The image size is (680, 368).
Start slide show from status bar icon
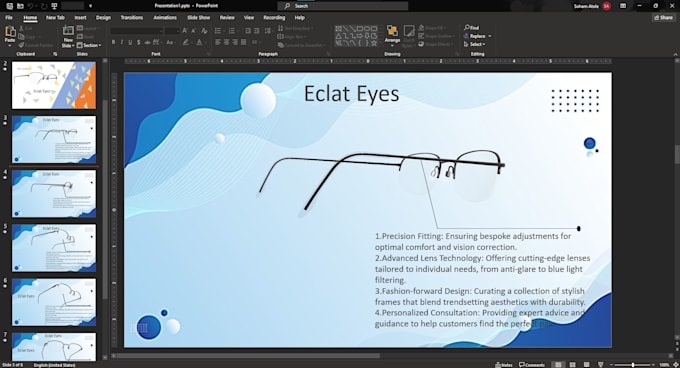(x=601, y=365)
